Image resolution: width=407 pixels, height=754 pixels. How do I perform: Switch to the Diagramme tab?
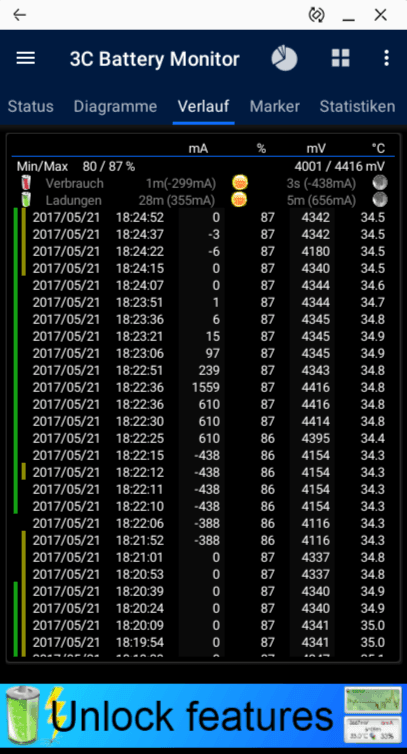(115, 106)
